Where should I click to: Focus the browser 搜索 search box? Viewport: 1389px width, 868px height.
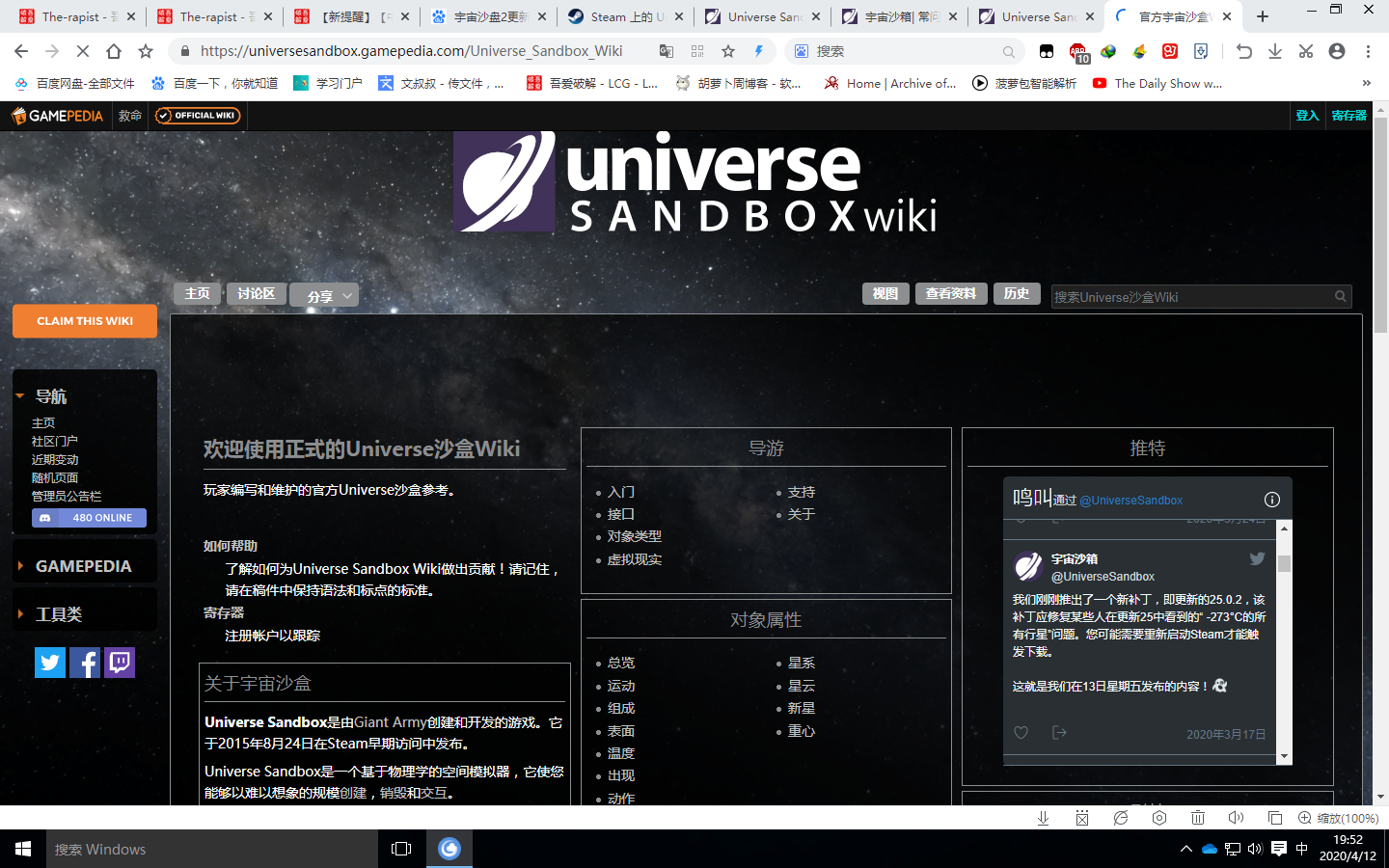tap(904, 51)
